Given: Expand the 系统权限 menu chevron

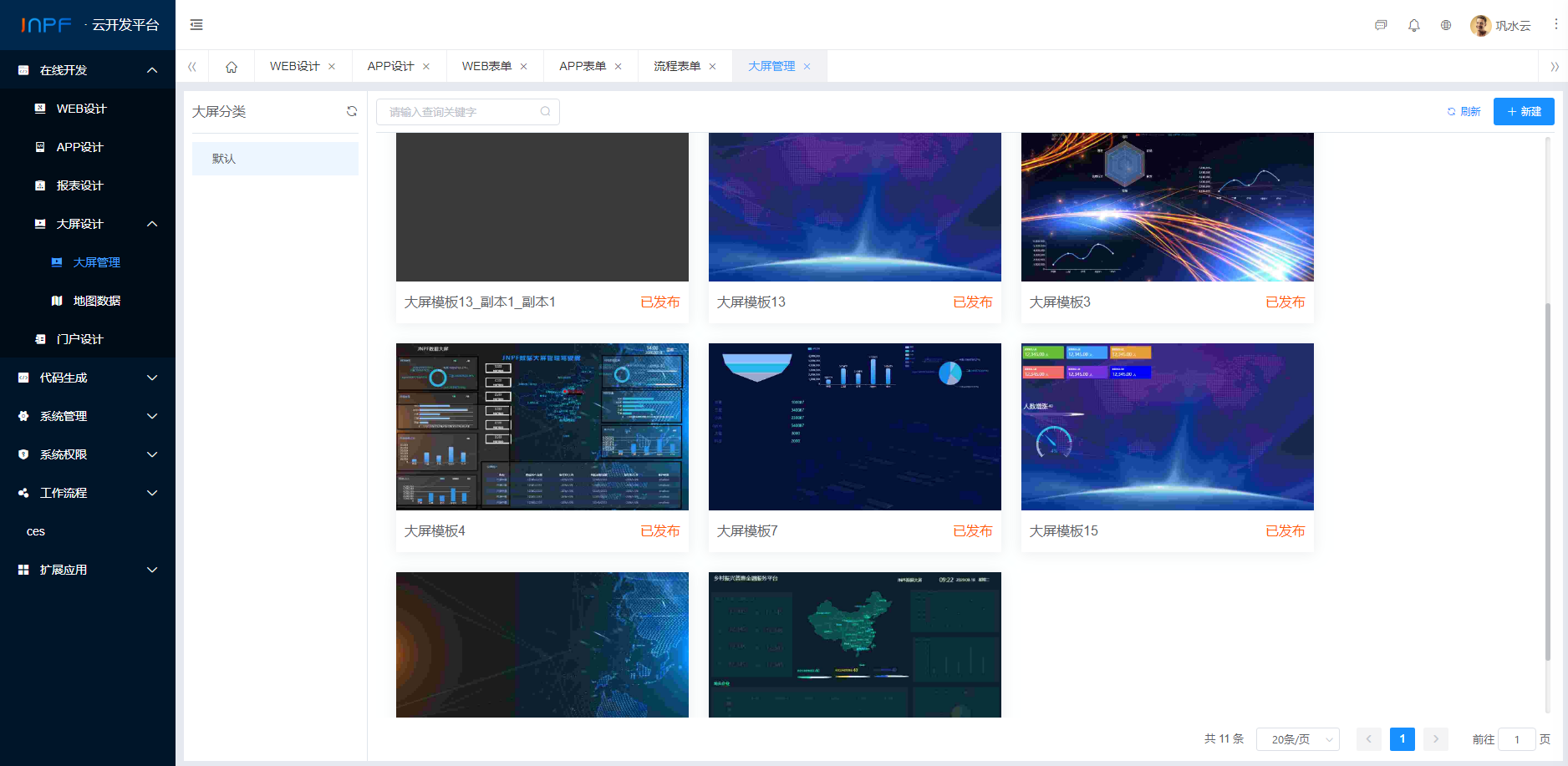Looking at the screenshot, I should coord(152,454).
